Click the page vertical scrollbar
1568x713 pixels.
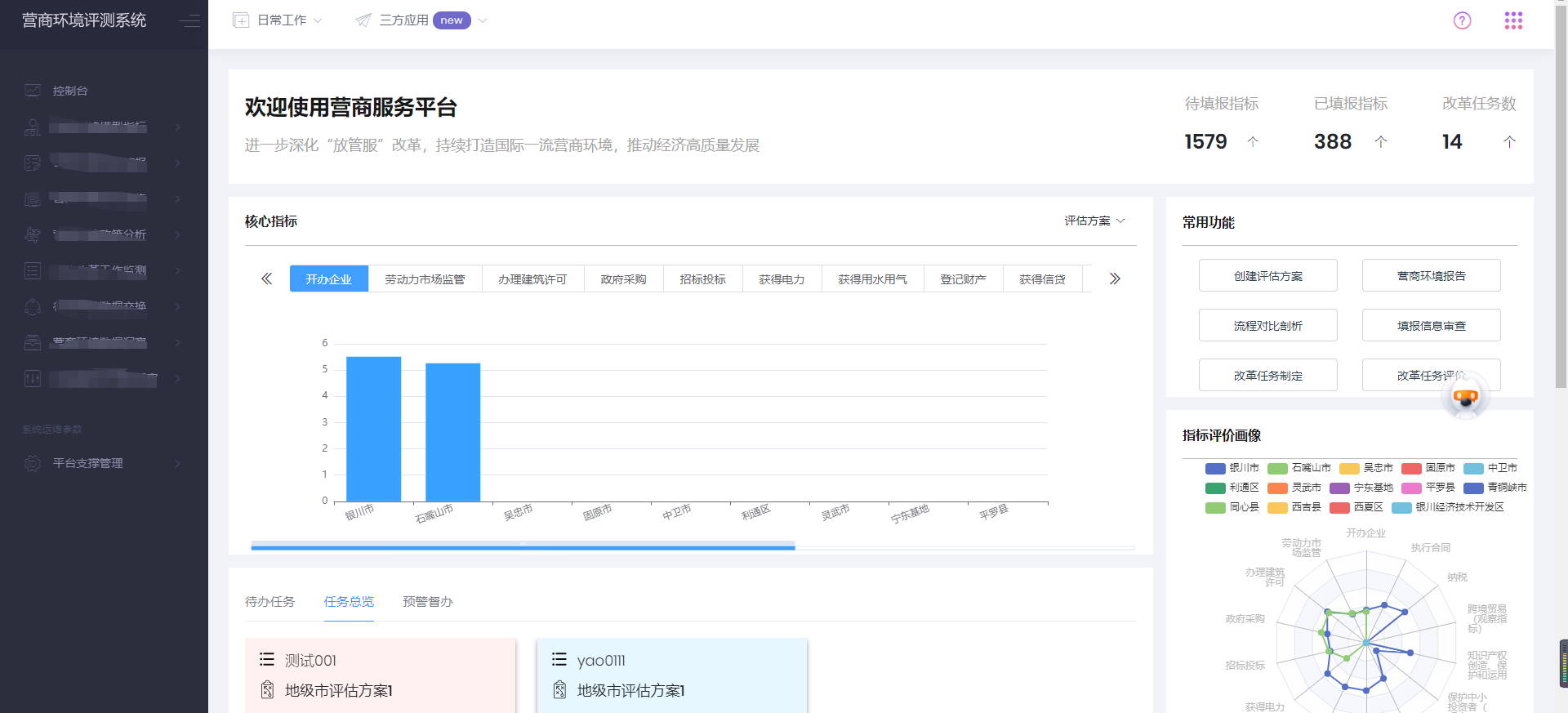click(1561, 196)
